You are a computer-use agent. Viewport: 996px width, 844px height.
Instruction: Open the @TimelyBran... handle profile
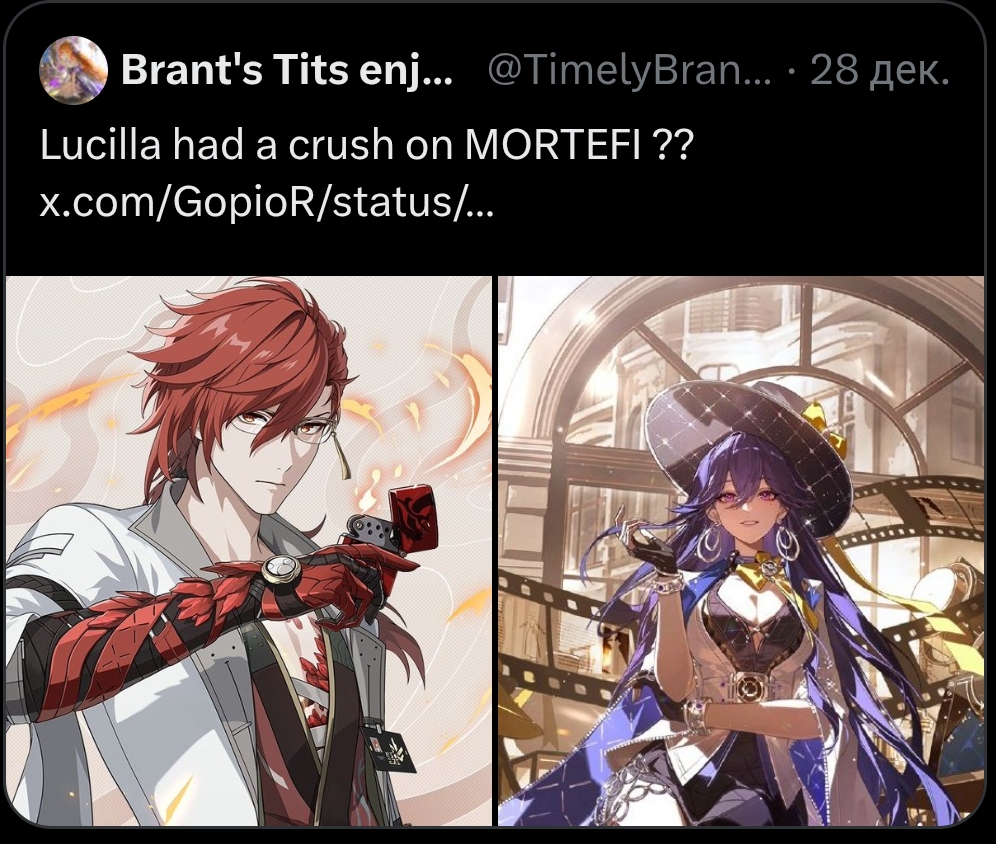[629, 70]
